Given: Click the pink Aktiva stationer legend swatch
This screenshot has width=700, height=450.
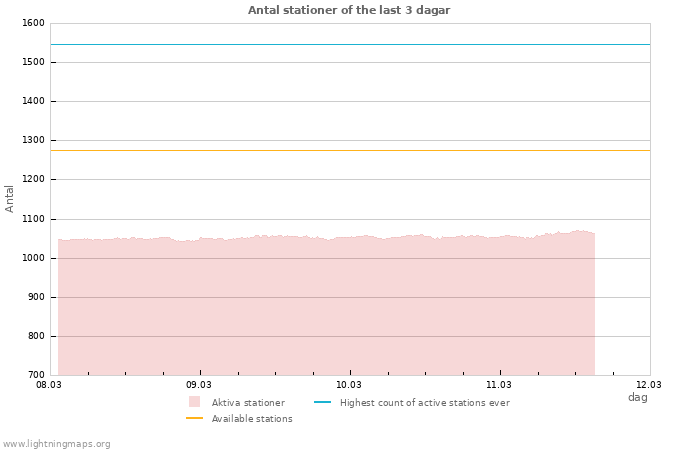Looking at the screenshot, I should (x=194, y=402).
